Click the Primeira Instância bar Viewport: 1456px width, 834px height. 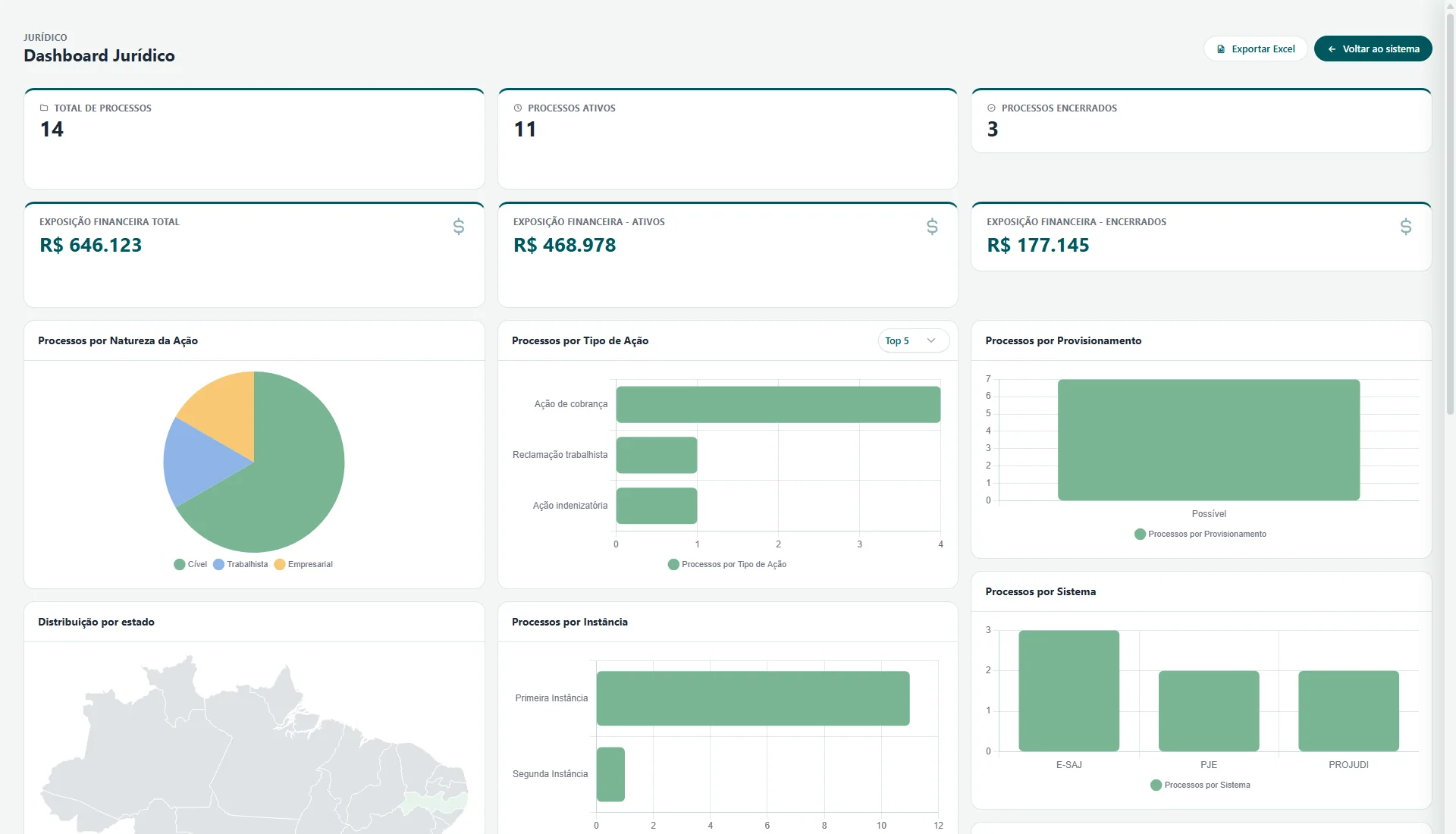753,698
